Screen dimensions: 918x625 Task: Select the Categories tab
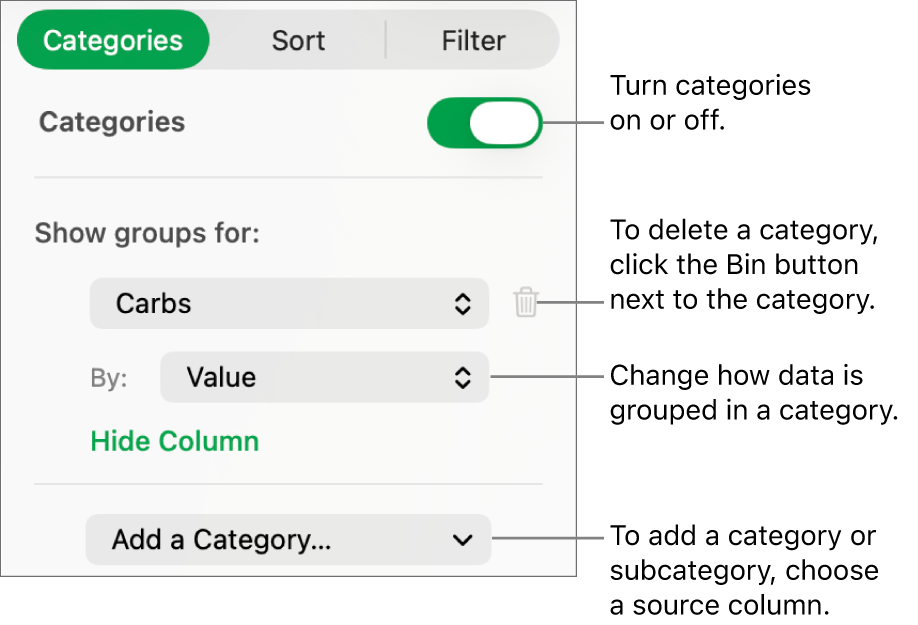[113, 40]
